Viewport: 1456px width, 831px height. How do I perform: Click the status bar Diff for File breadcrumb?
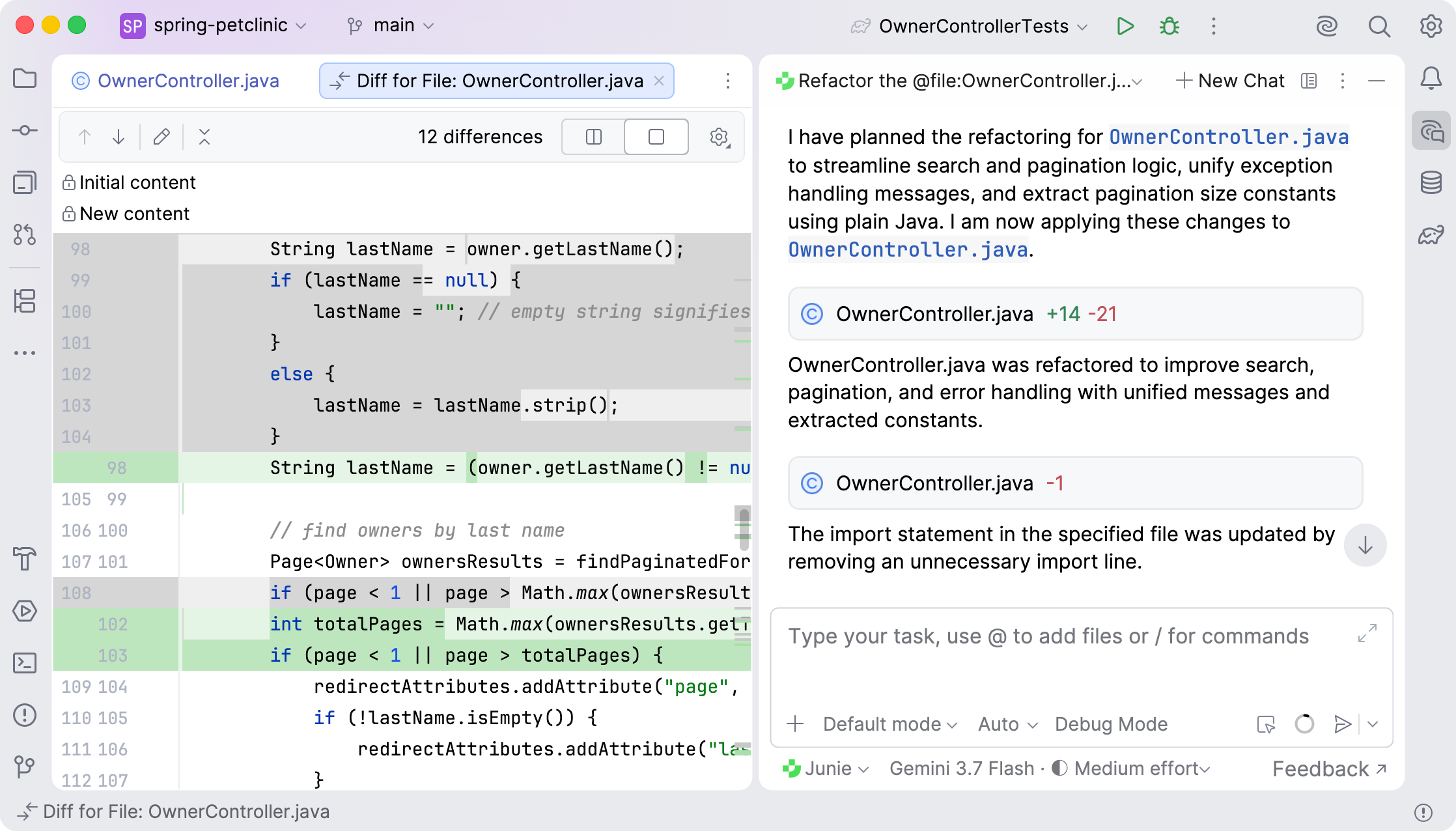click(175, 811)
